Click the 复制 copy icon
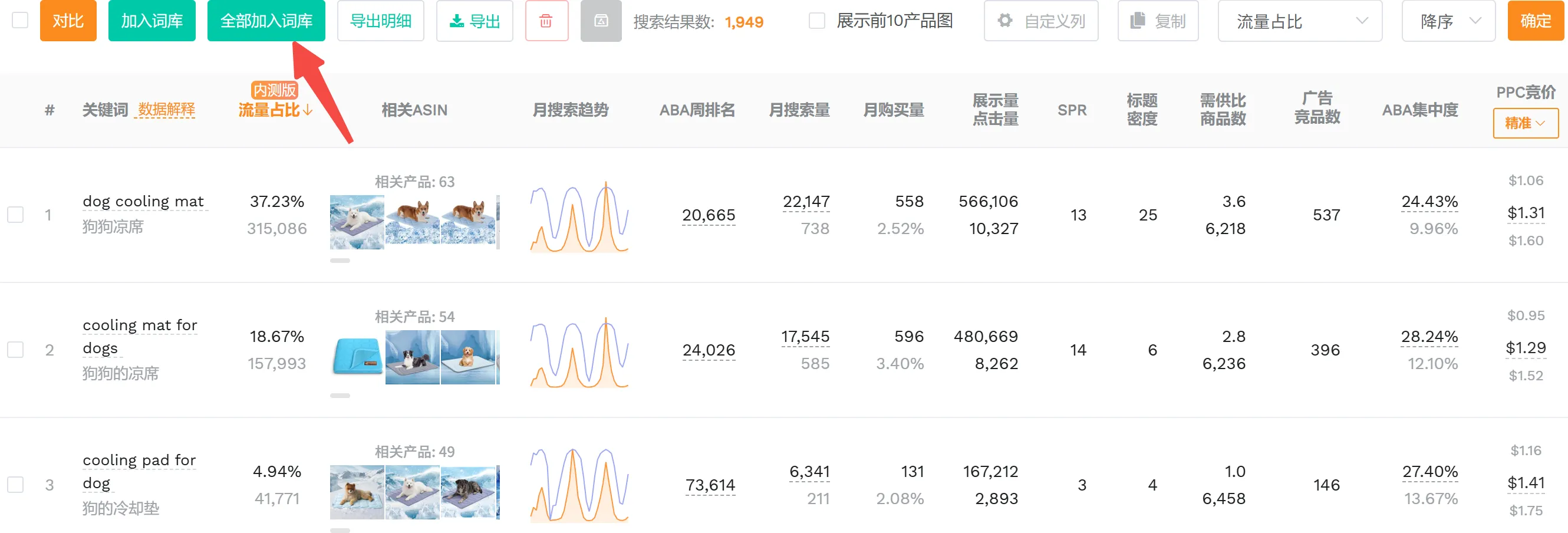Screen dimensions: 1568x533 pos(1157,21)
